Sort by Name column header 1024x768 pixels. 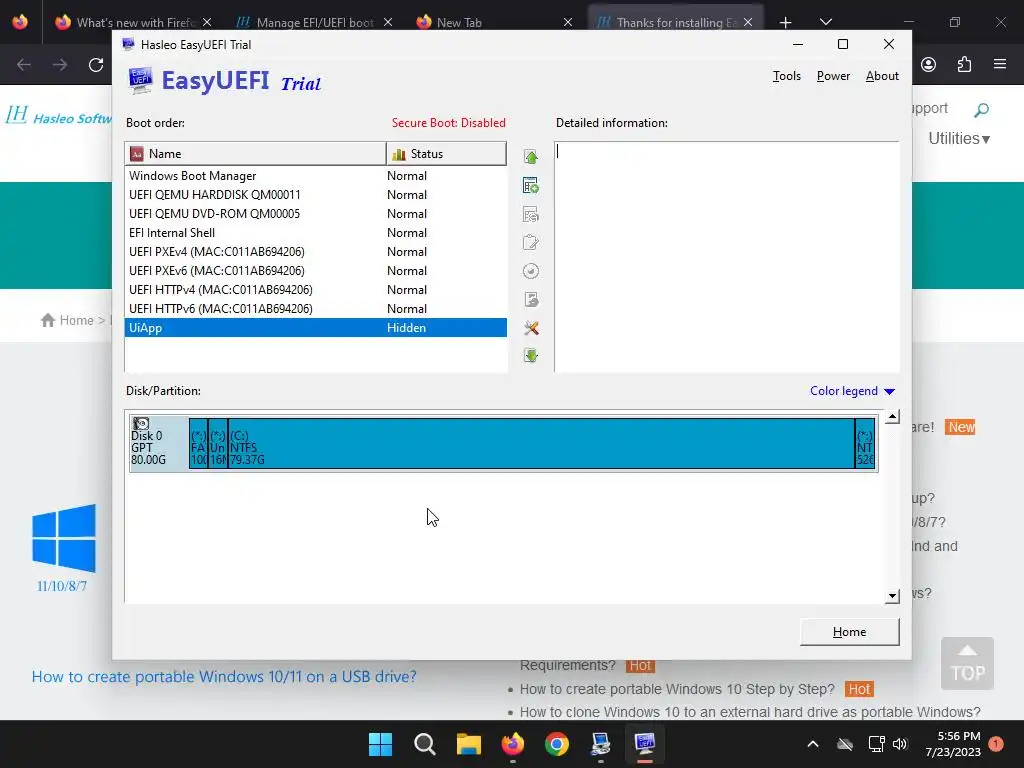255,153
